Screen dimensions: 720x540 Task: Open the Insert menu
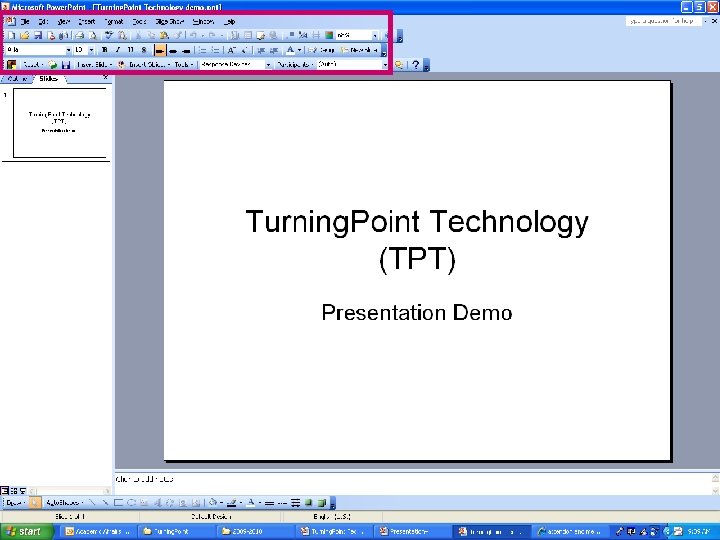tap(86, 22)
